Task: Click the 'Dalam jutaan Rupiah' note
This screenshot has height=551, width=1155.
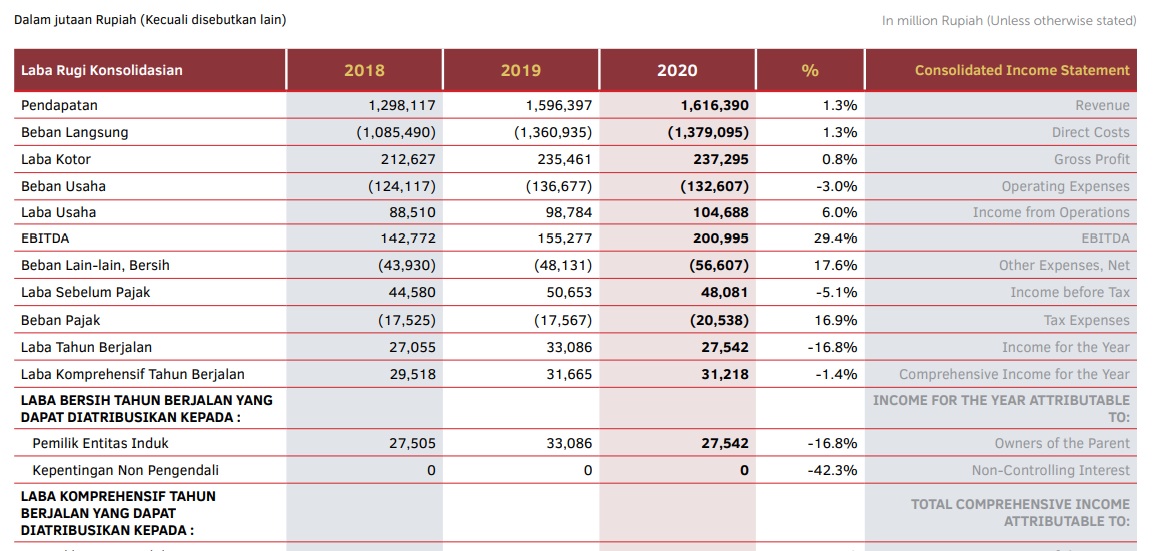Action: pos(150,20)
